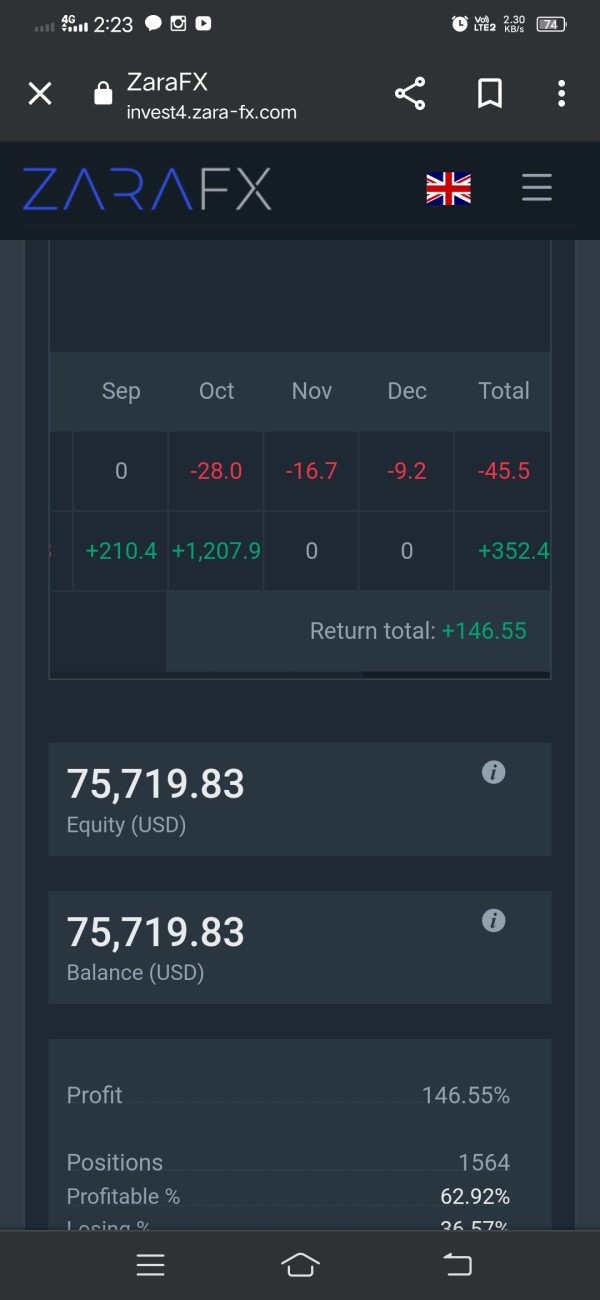This screenshot has width=600, height=1300.
Task: Change language via UK flag icon
Action: tap(448, 188)
